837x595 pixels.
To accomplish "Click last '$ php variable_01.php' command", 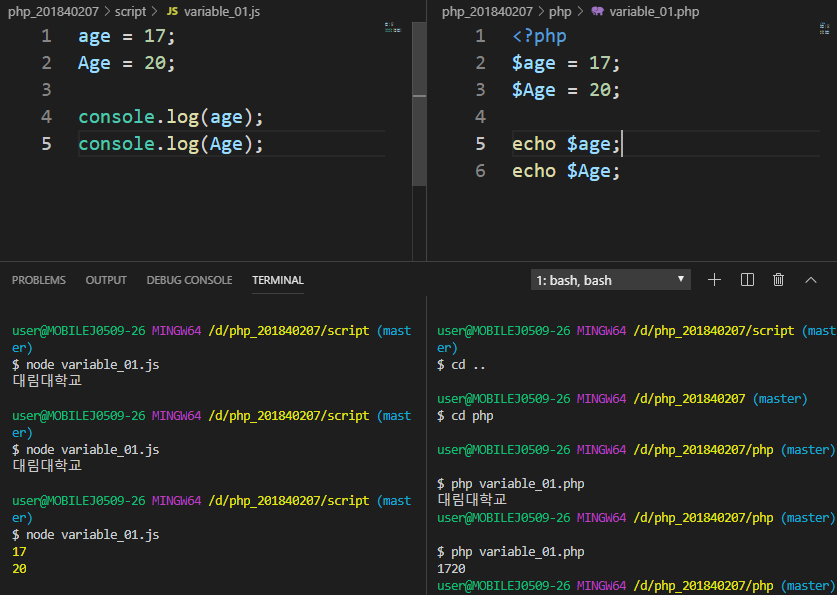I will pyautogui.click(x=510, y=552).
